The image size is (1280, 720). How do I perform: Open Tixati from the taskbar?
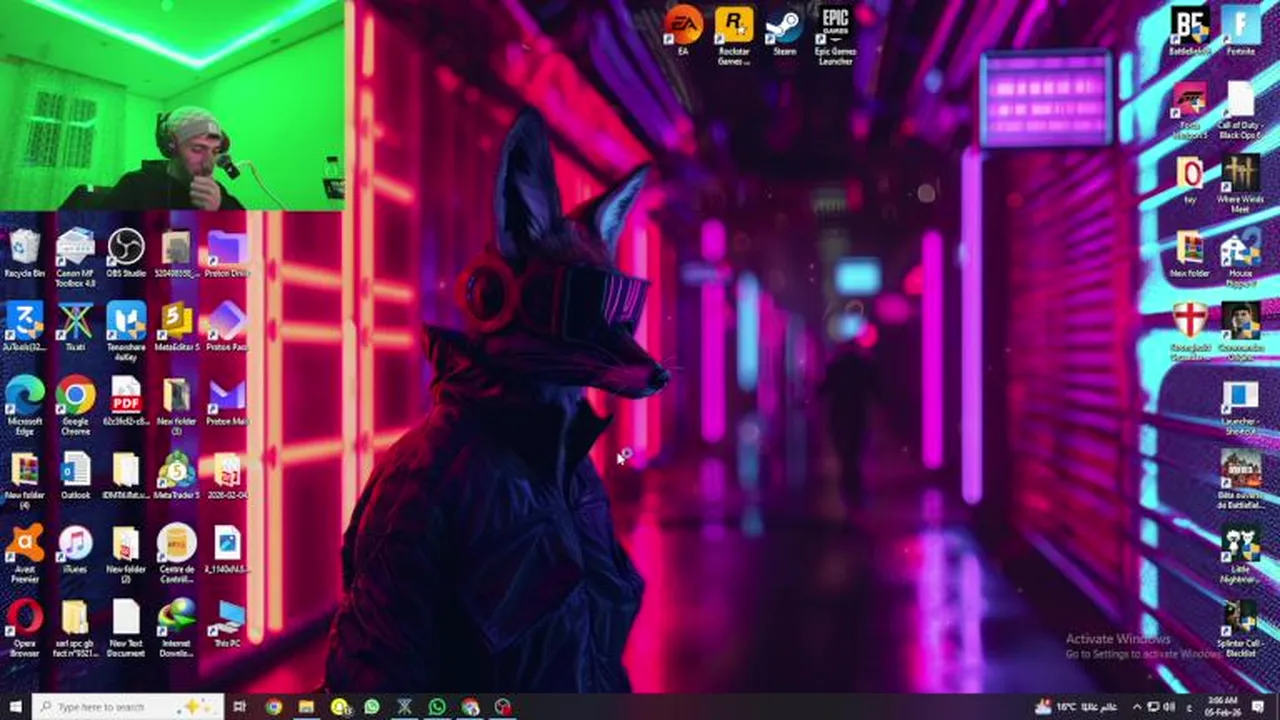click(x=404, y=707)
